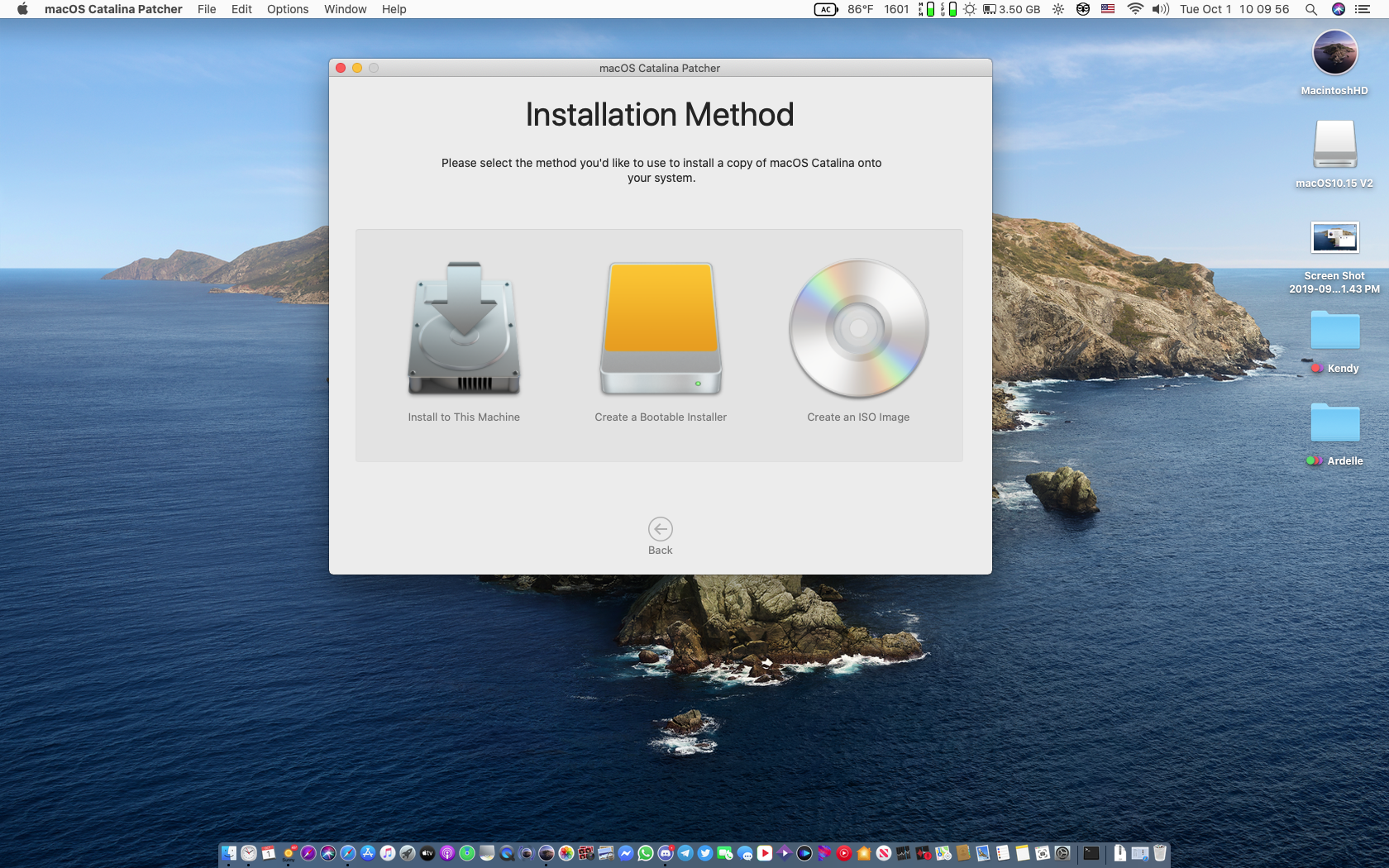
Task: Open Twitter from the Dock
Action: click(705, 853)
